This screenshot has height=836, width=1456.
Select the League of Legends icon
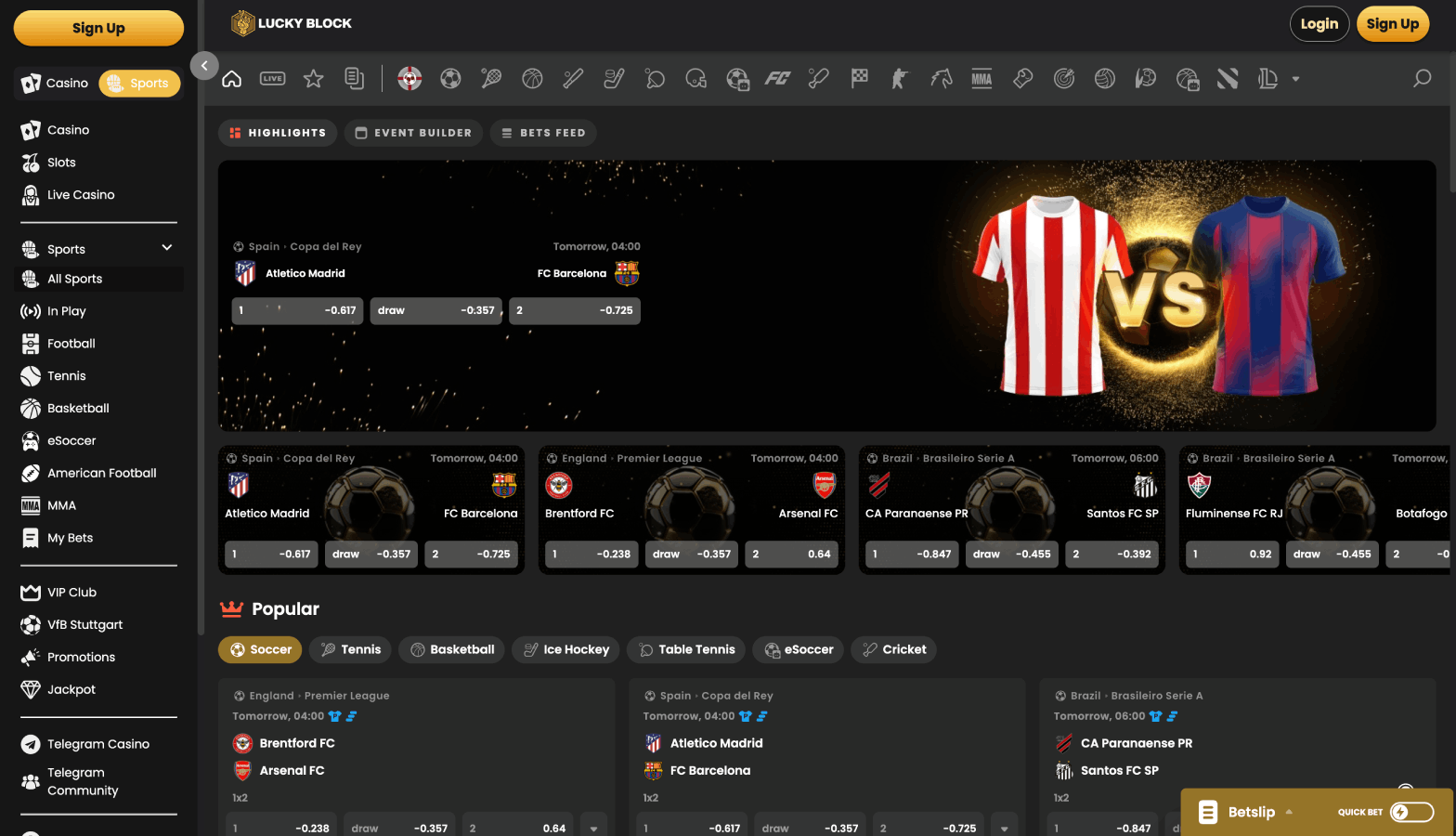tap(1268, 79)
